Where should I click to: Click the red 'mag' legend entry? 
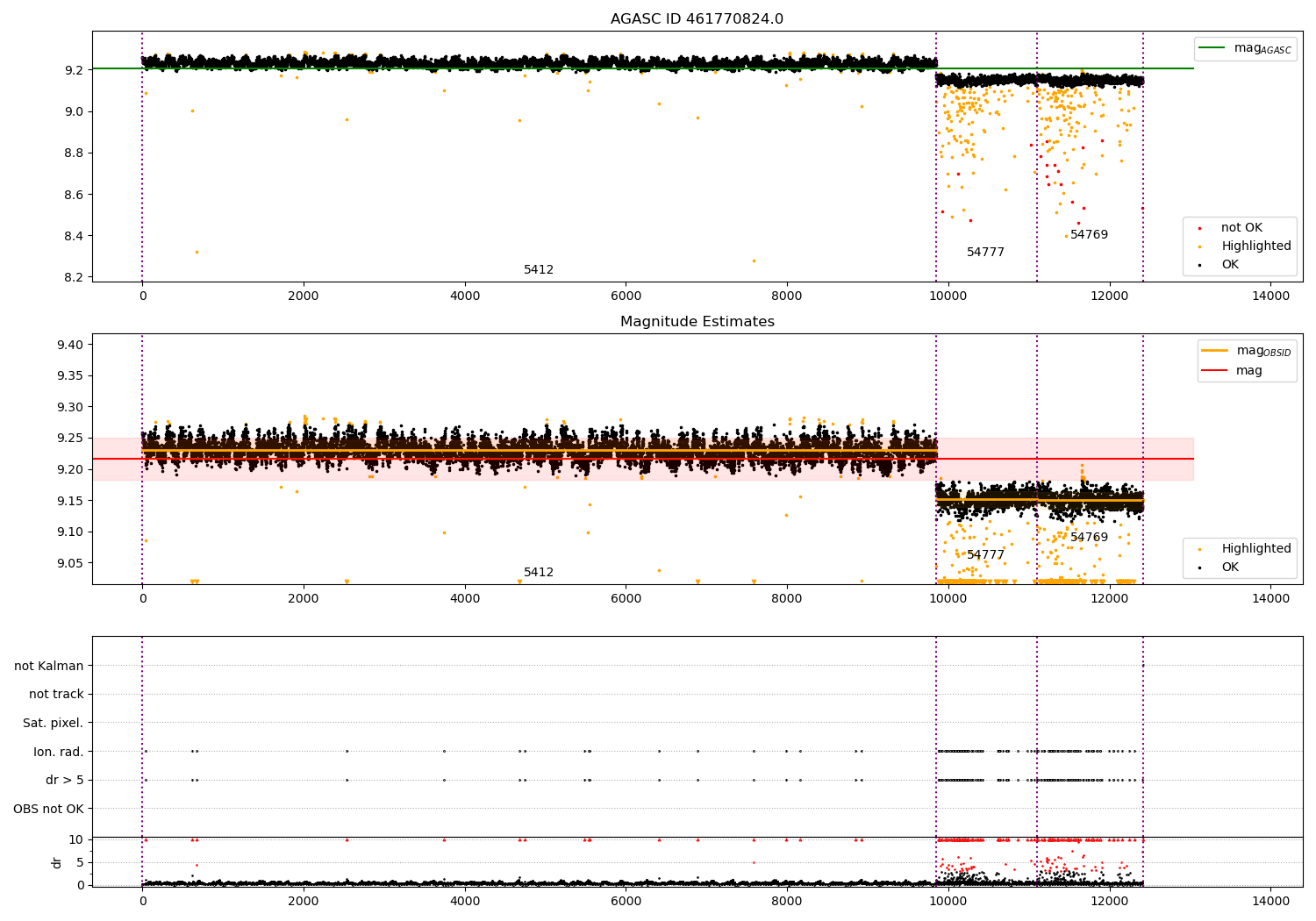(1232, 370)
